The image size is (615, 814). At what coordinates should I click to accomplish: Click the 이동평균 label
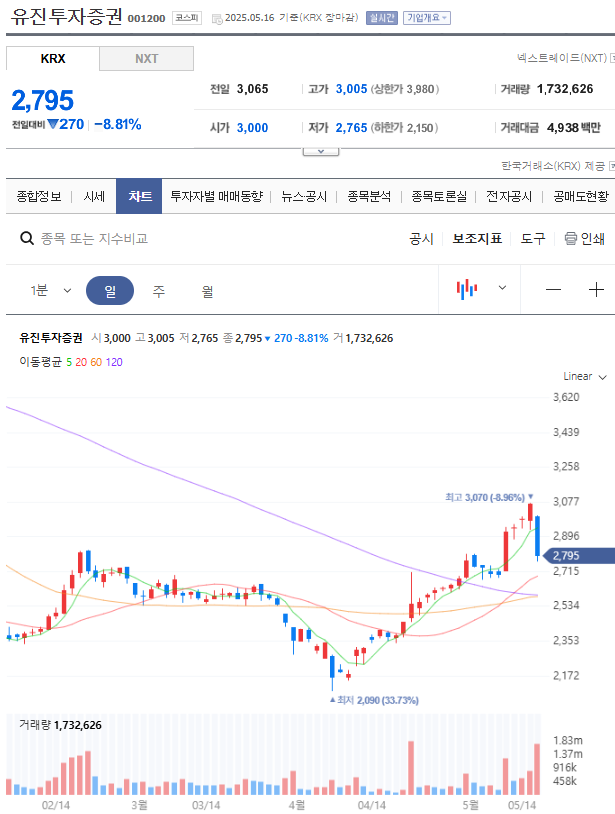coord(40,362)
